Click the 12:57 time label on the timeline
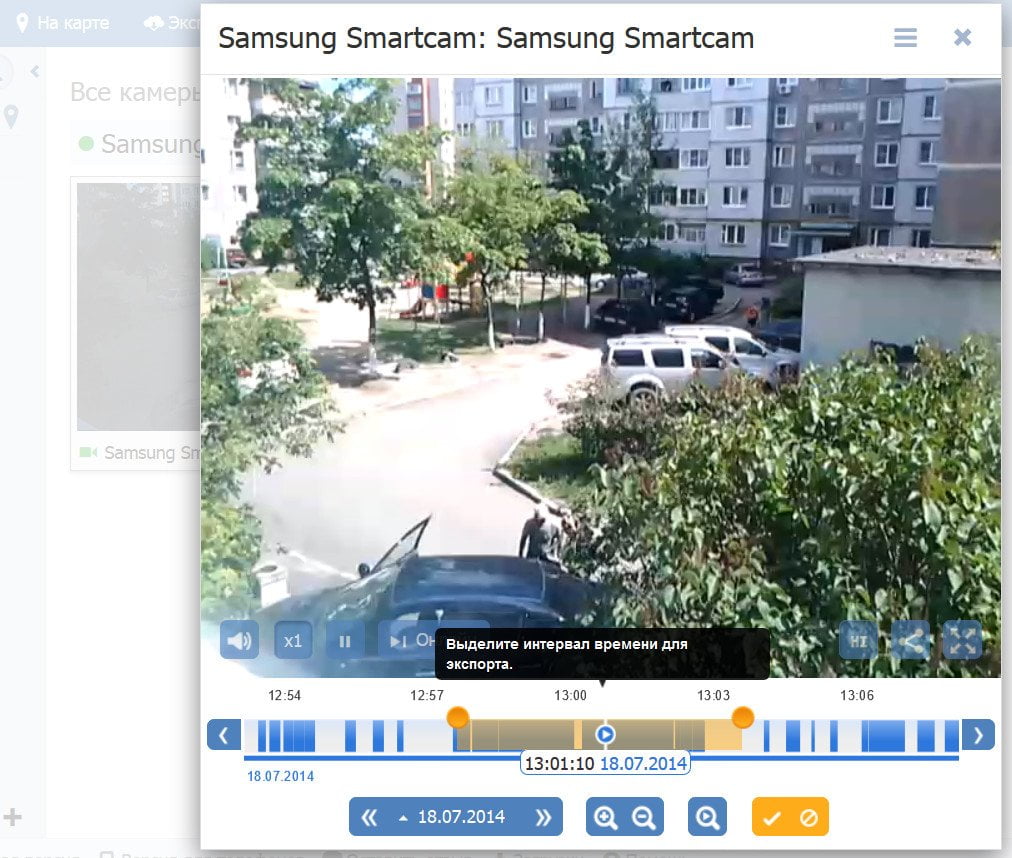Viewport: 1012px width, 858px height. pos(427,695)
